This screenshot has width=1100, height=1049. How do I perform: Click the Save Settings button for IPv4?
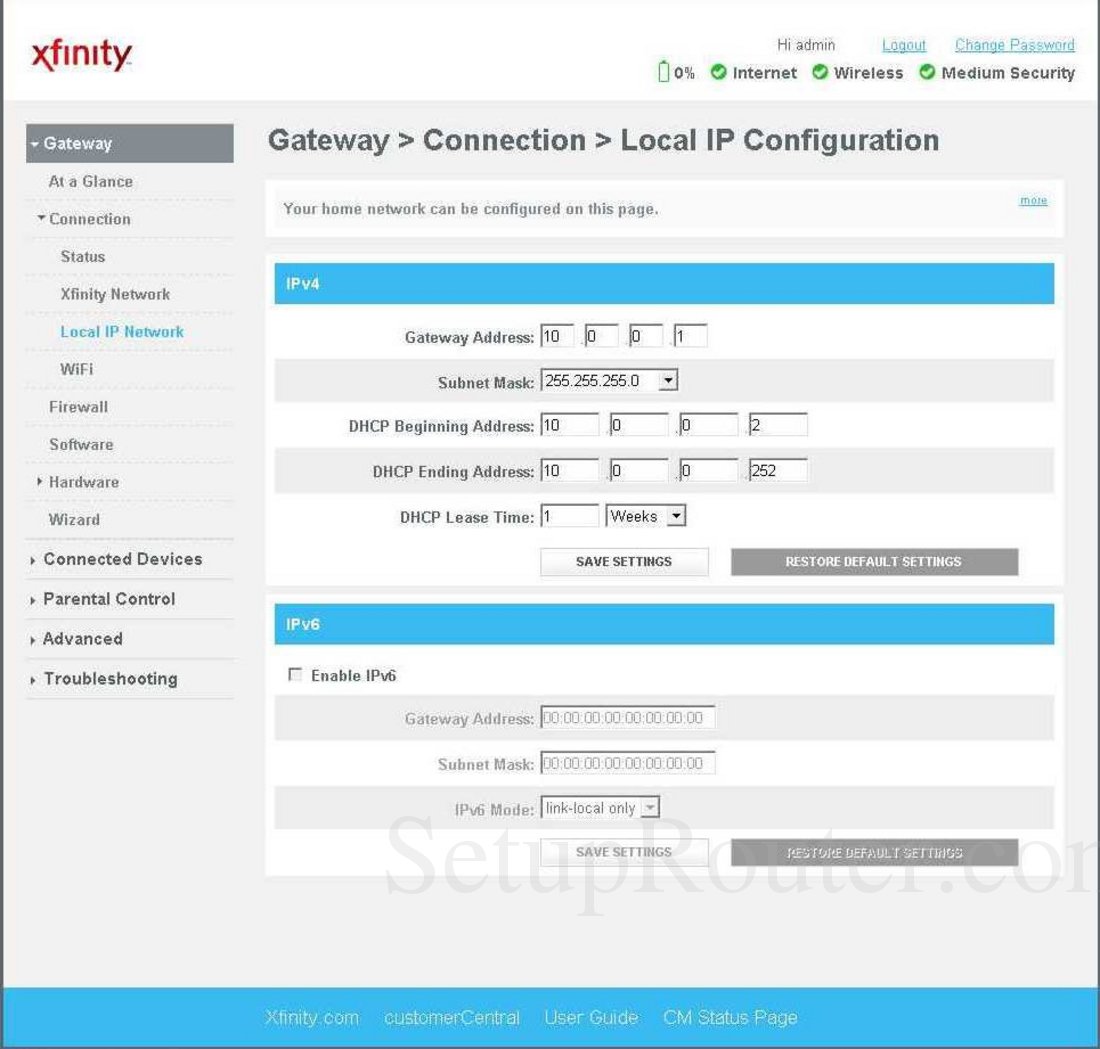click(624, 561)
